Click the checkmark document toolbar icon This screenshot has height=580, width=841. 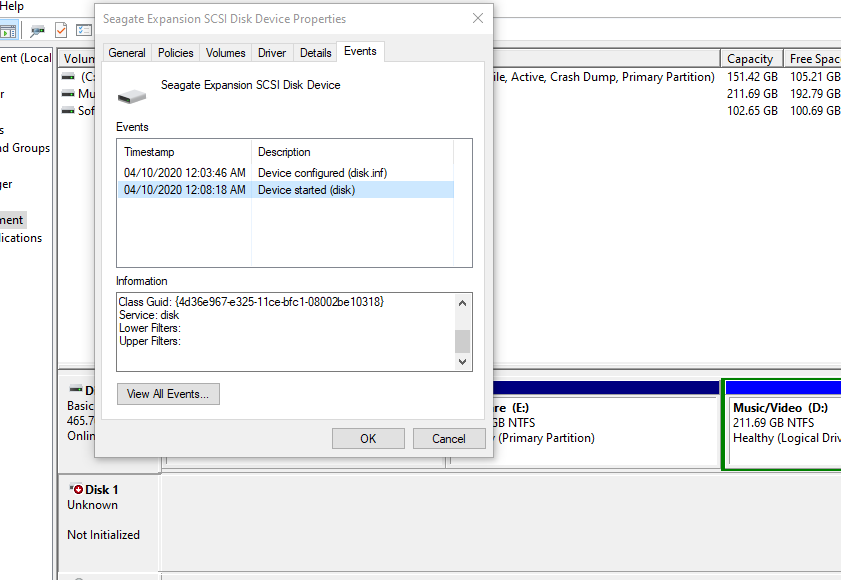click(x=61, y=31)
